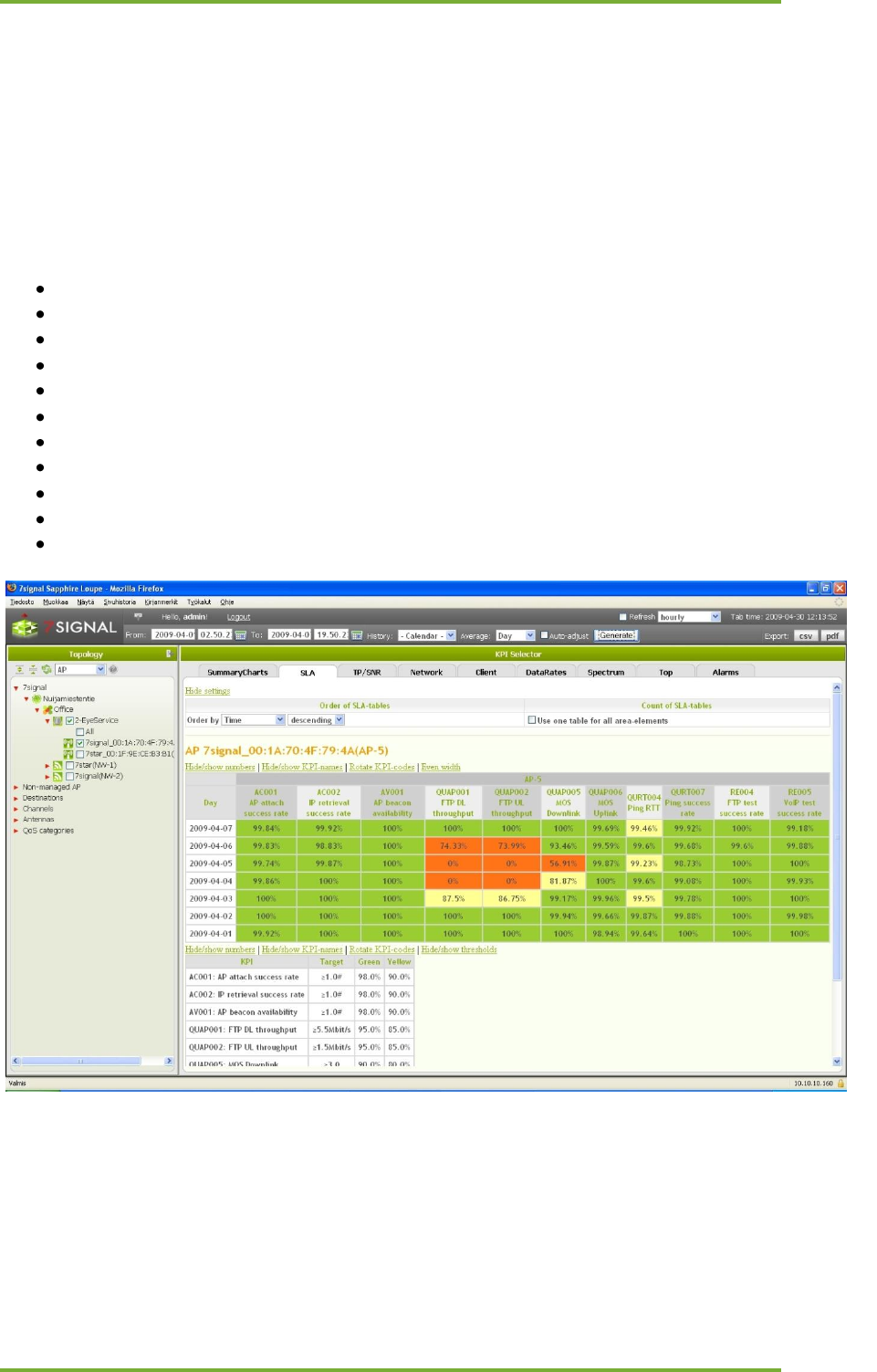Screen dimensions: 877x1372
Task: Open the Order by Time dropdown
Action: 254,720
